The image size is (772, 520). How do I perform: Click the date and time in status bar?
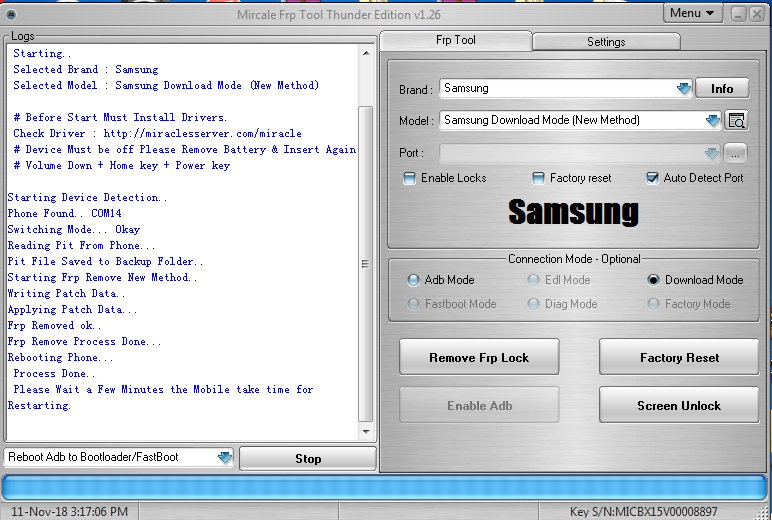(x=69, y=512)
